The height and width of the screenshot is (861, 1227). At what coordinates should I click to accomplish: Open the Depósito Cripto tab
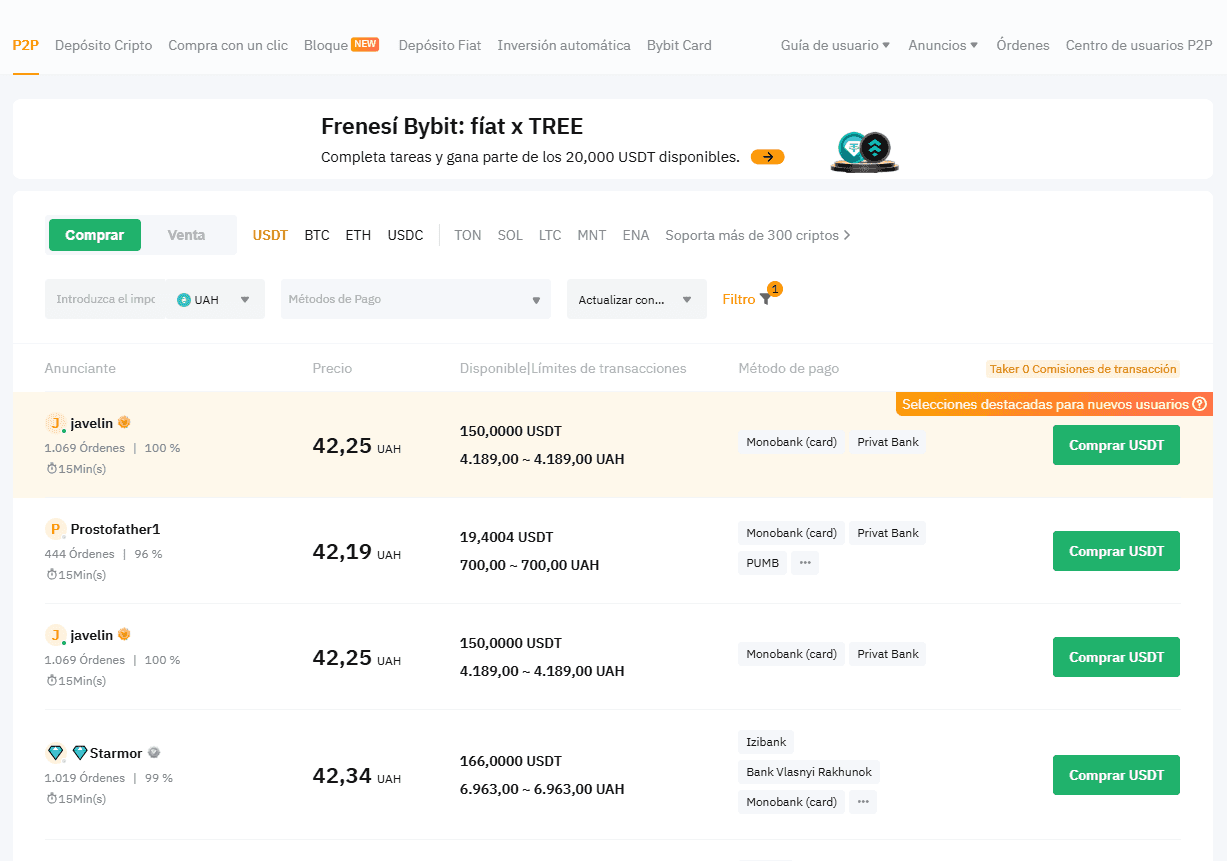104,45
